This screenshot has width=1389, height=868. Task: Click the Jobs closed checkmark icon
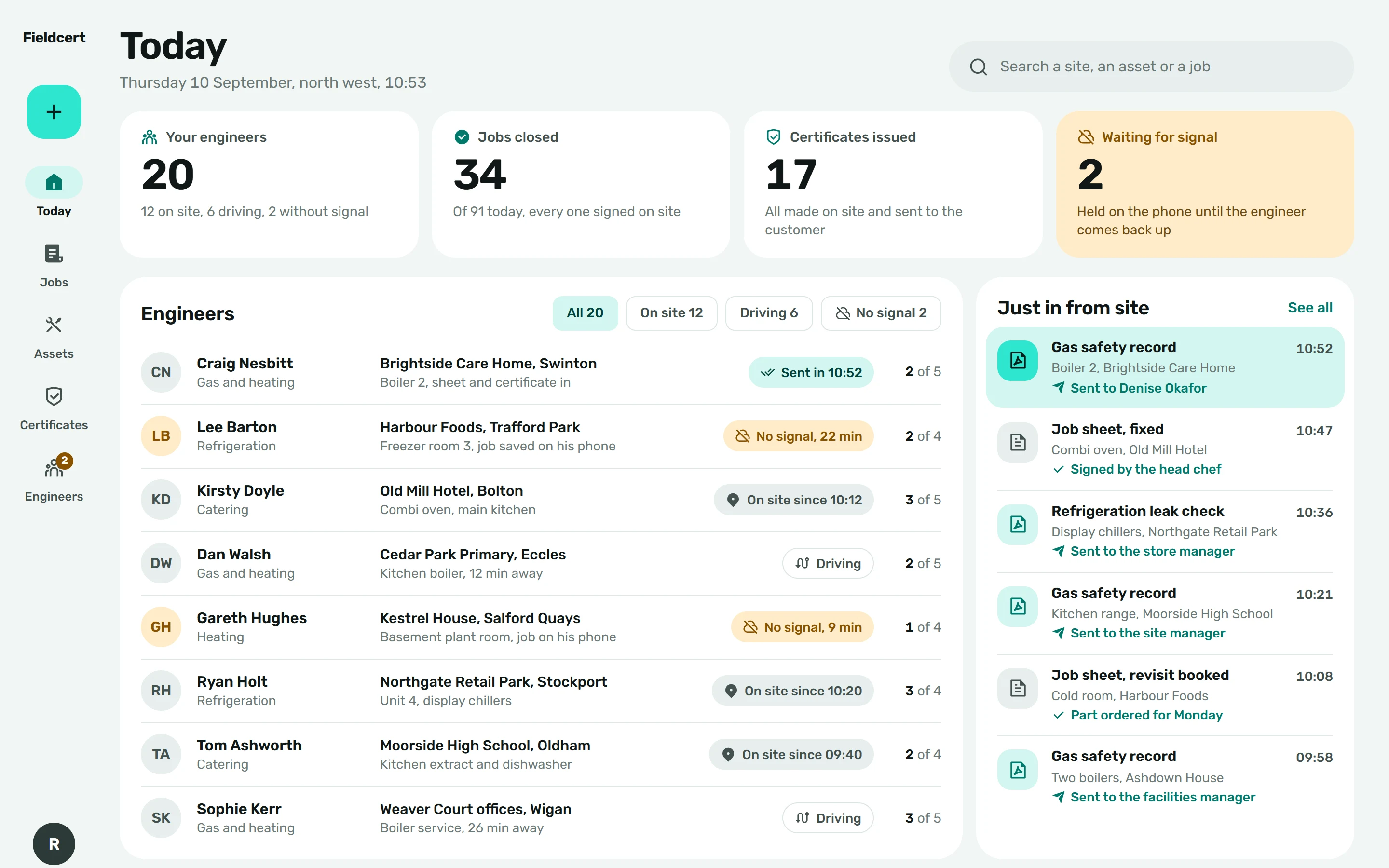[x=462, y=137]
